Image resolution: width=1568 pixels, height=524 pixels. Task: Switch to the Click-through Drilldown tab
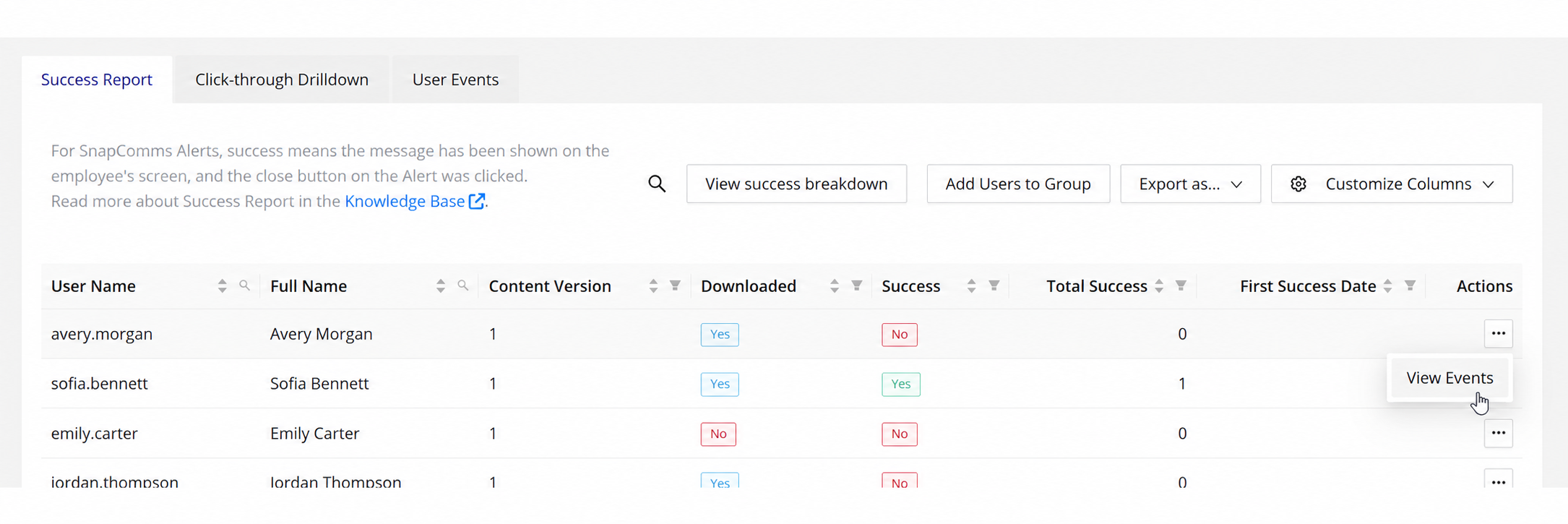[282, 80]
